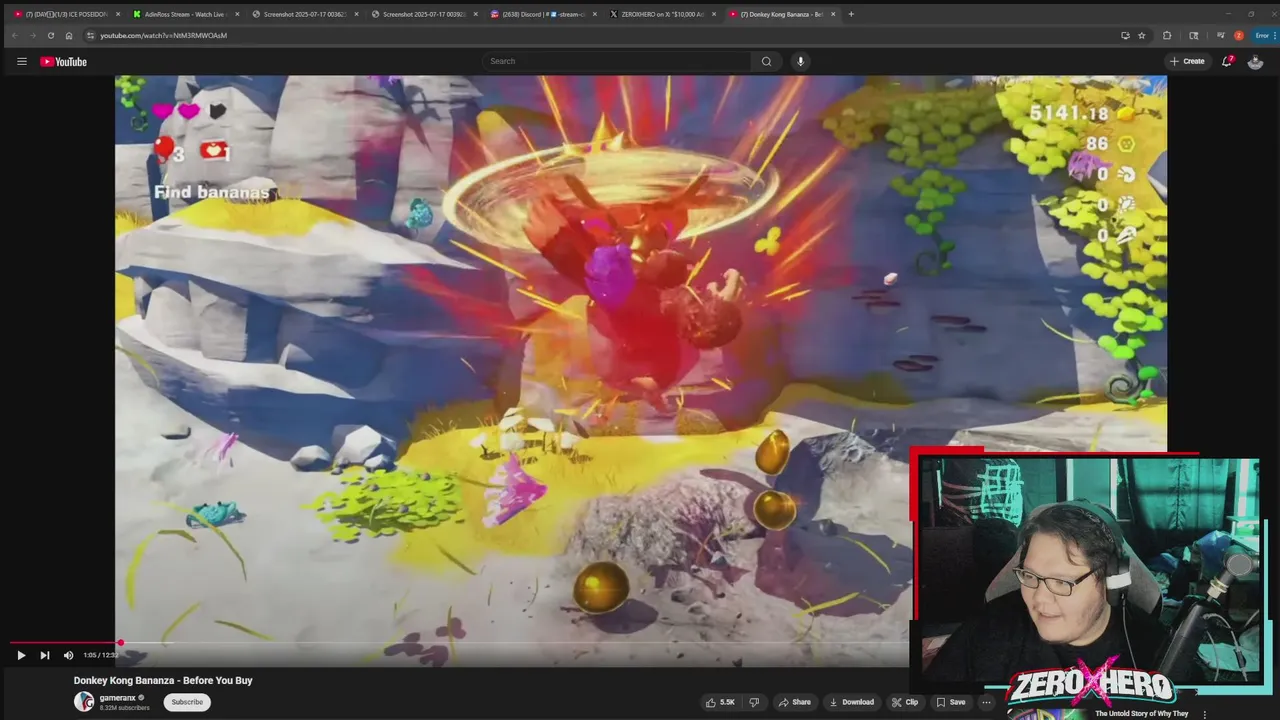Download the video

(x=852, y=702)
